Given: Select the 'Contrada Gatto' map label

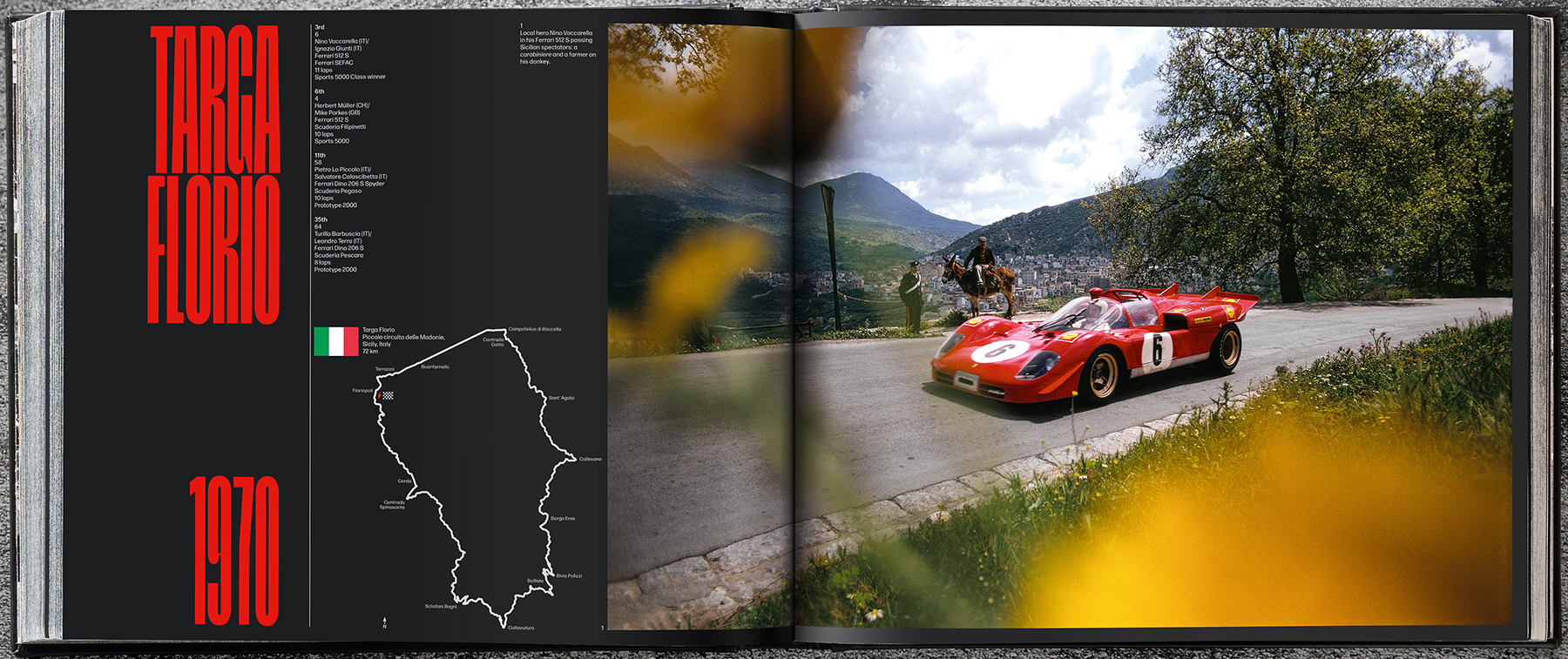Looking at the screenshot, I should [494, 342].
